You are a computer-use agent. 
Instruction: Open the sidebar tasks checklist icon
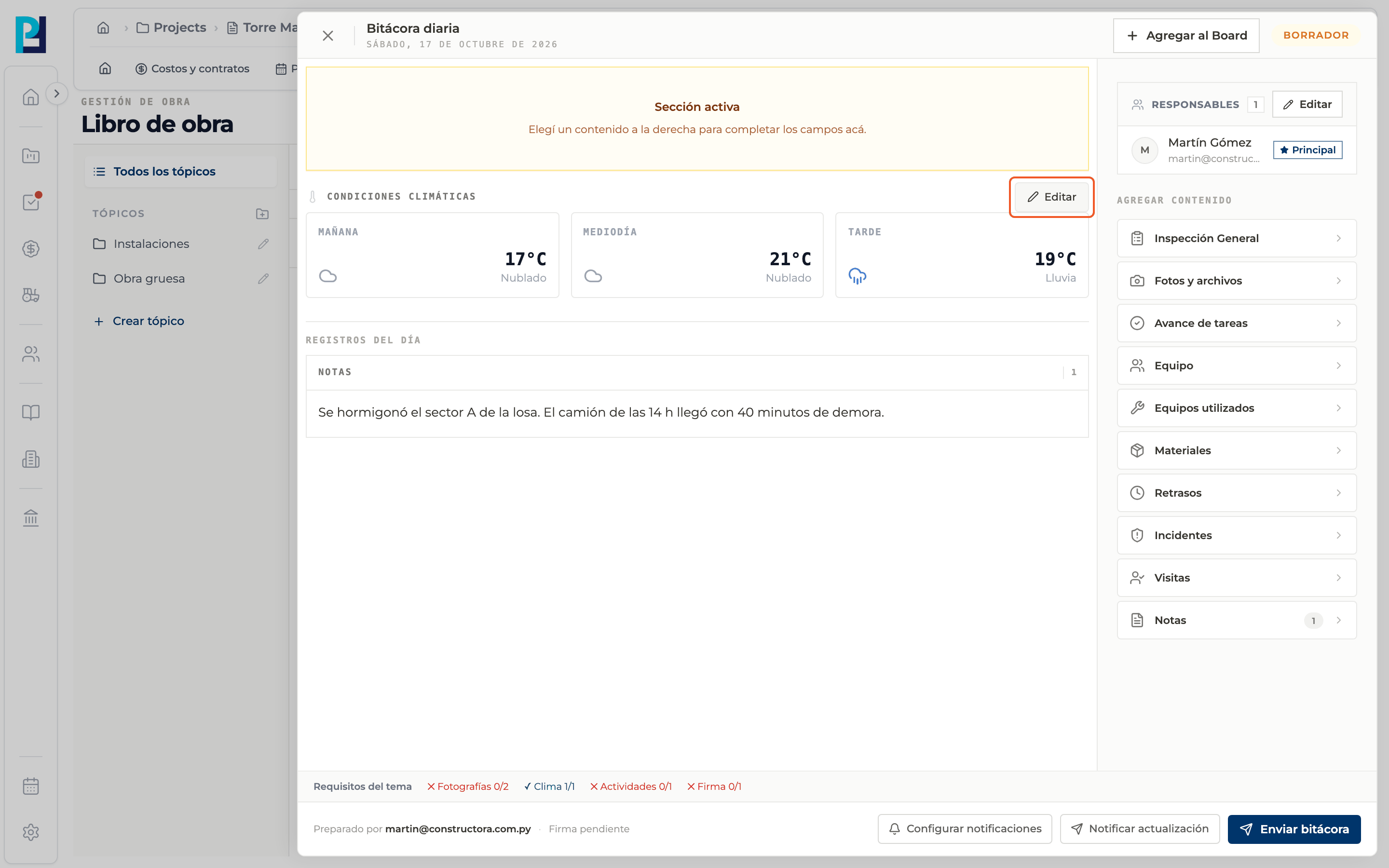pyautogui.click(x=31, y=202)
